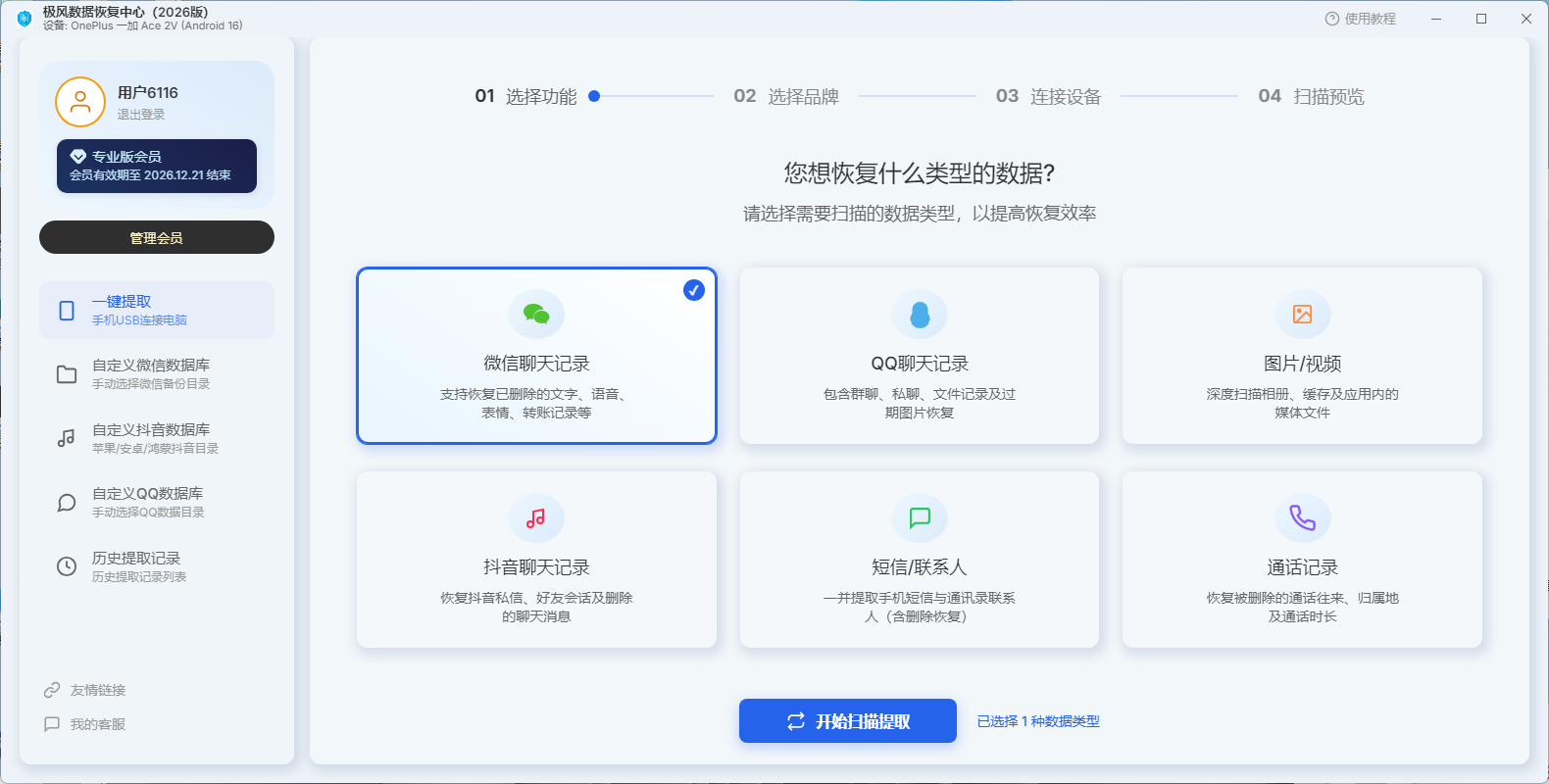Open 自定义微信数据库 in the sidebar

pos(157,374)
